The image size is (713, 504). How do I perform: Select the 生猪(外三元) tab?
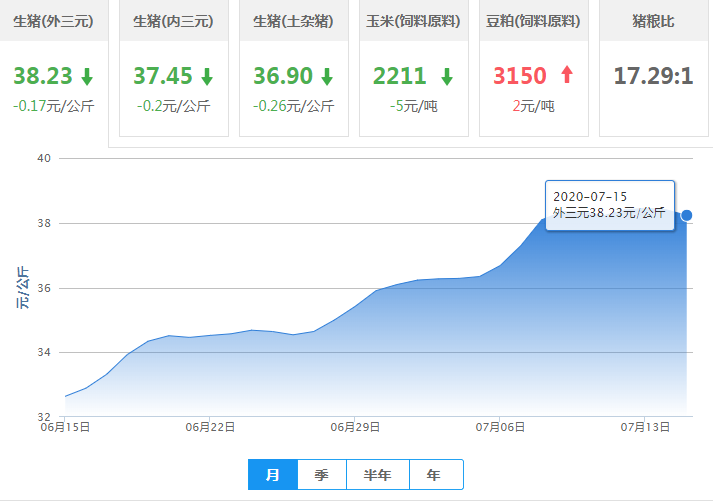(54, 21)
